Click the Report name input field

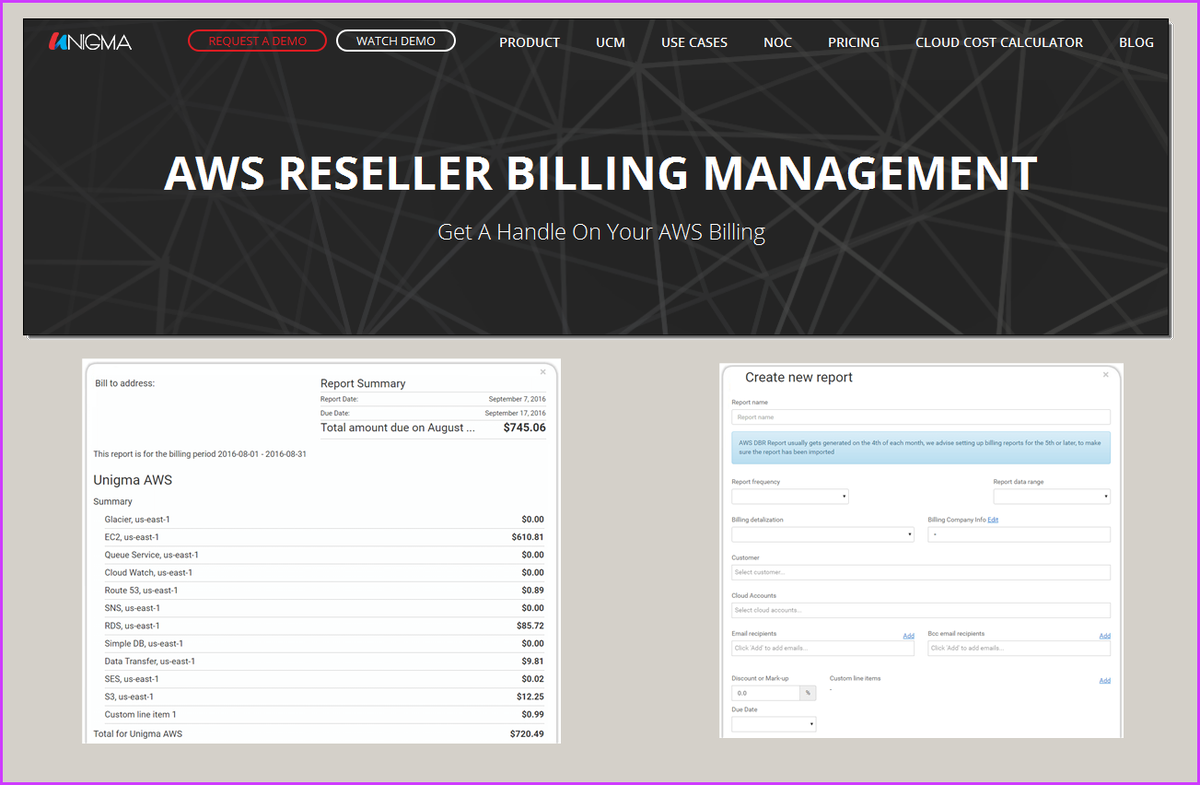tap(921, 417)
